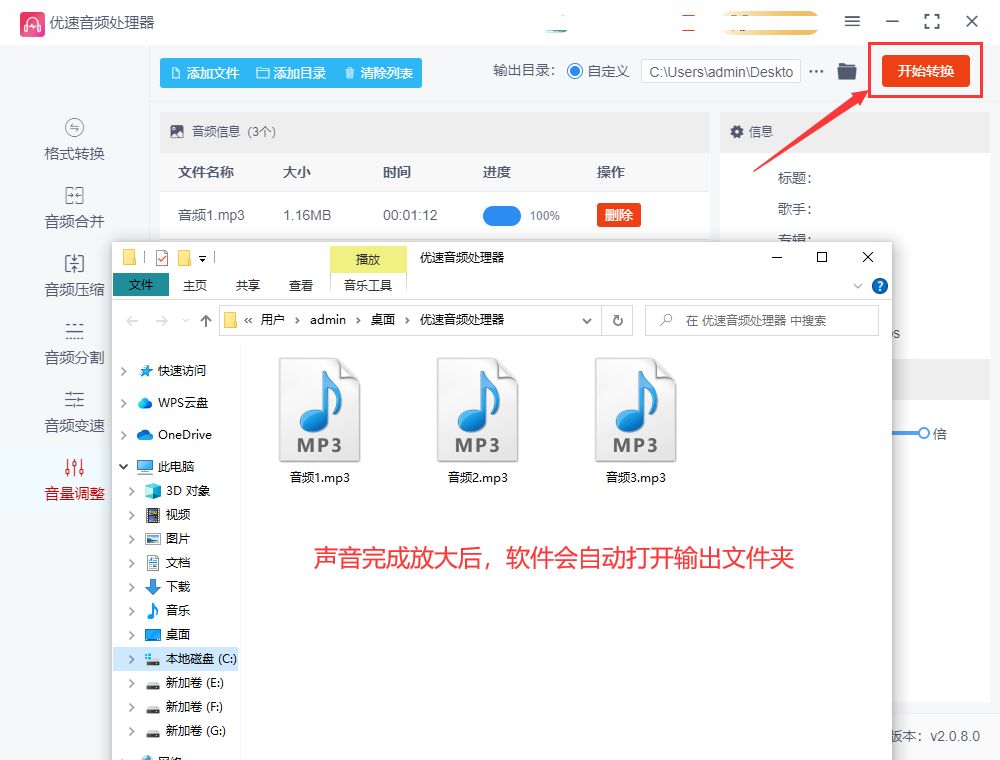Click the 开始转换 start button
The height and width of the screenshot is (760, 1000).
point(925,71)
